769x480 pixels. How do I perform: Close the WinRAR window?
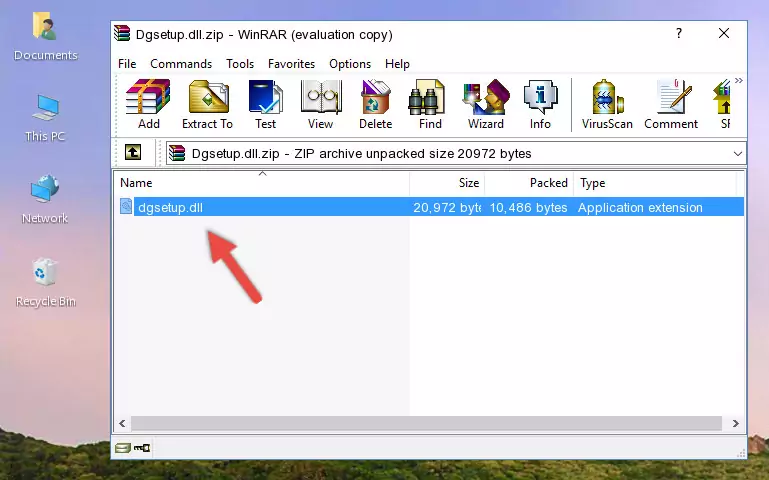(724, 33)
